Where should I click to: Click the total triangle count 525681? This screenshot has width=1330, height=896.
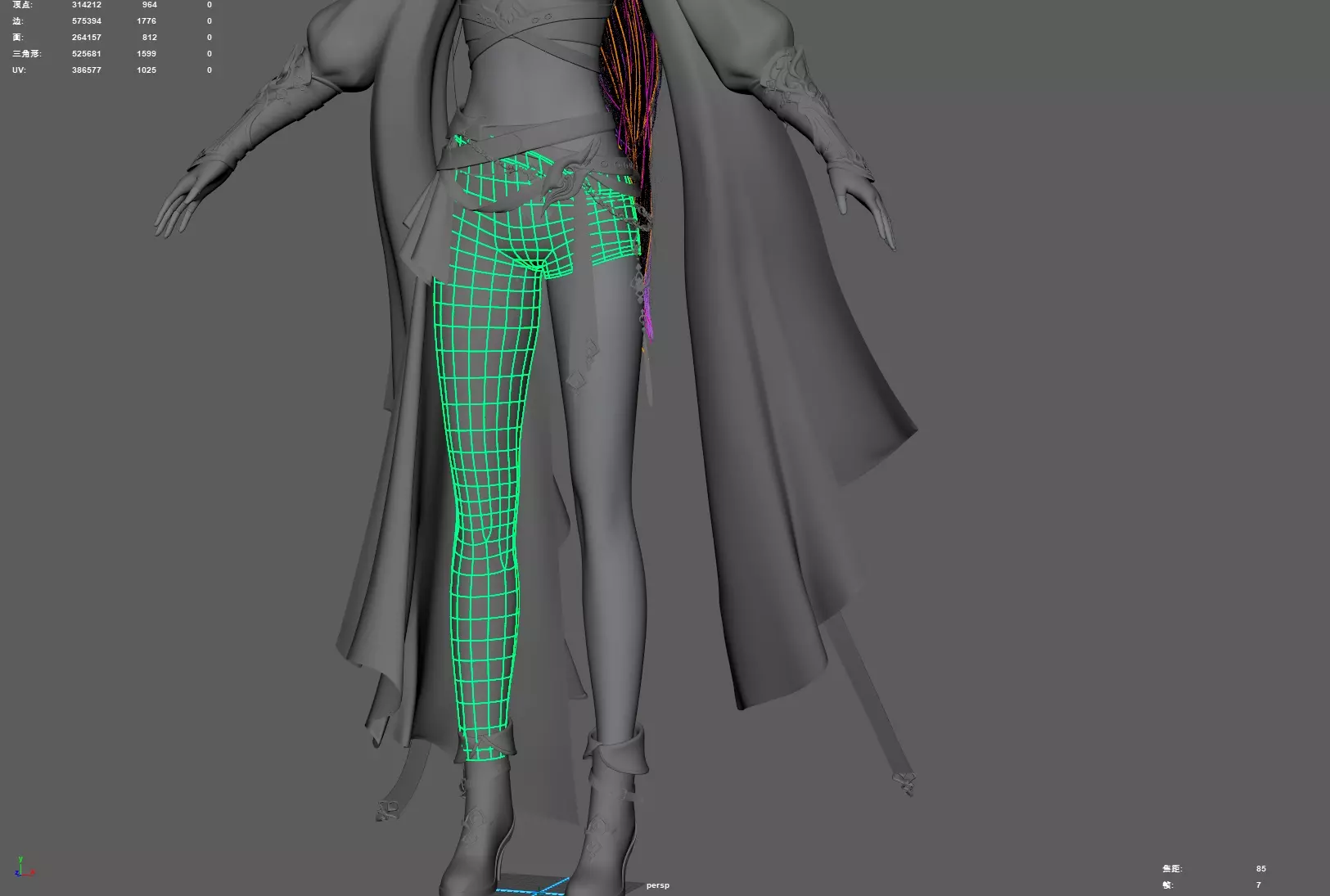pyautogui.click(x=87, y=54)
